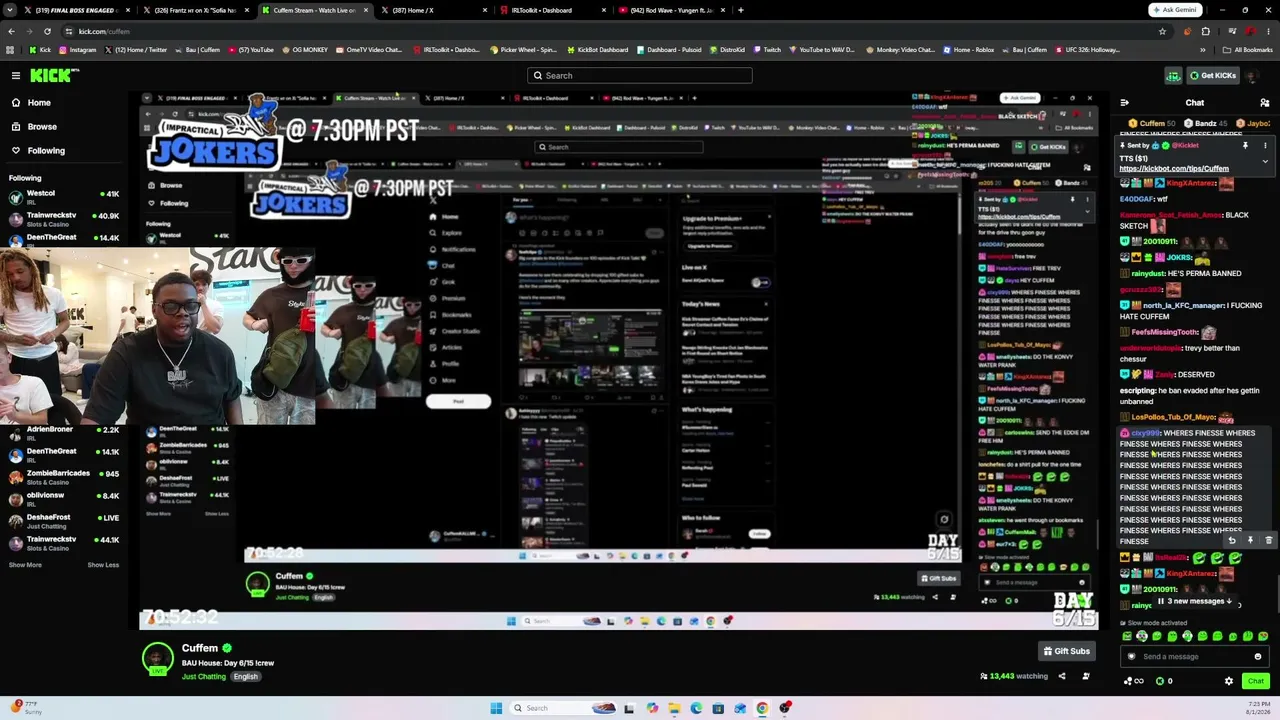Open Cuffem's channel avatar
1280x720 pixels.
pos(157,659)
